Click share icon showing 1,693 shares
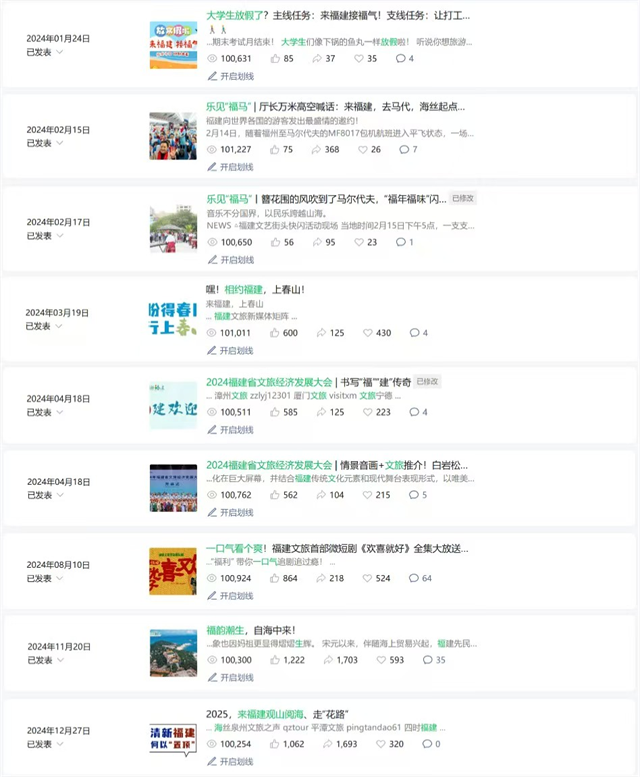This screenshot has height=777, width=640. pyautogui.click(x=328, y=744)
